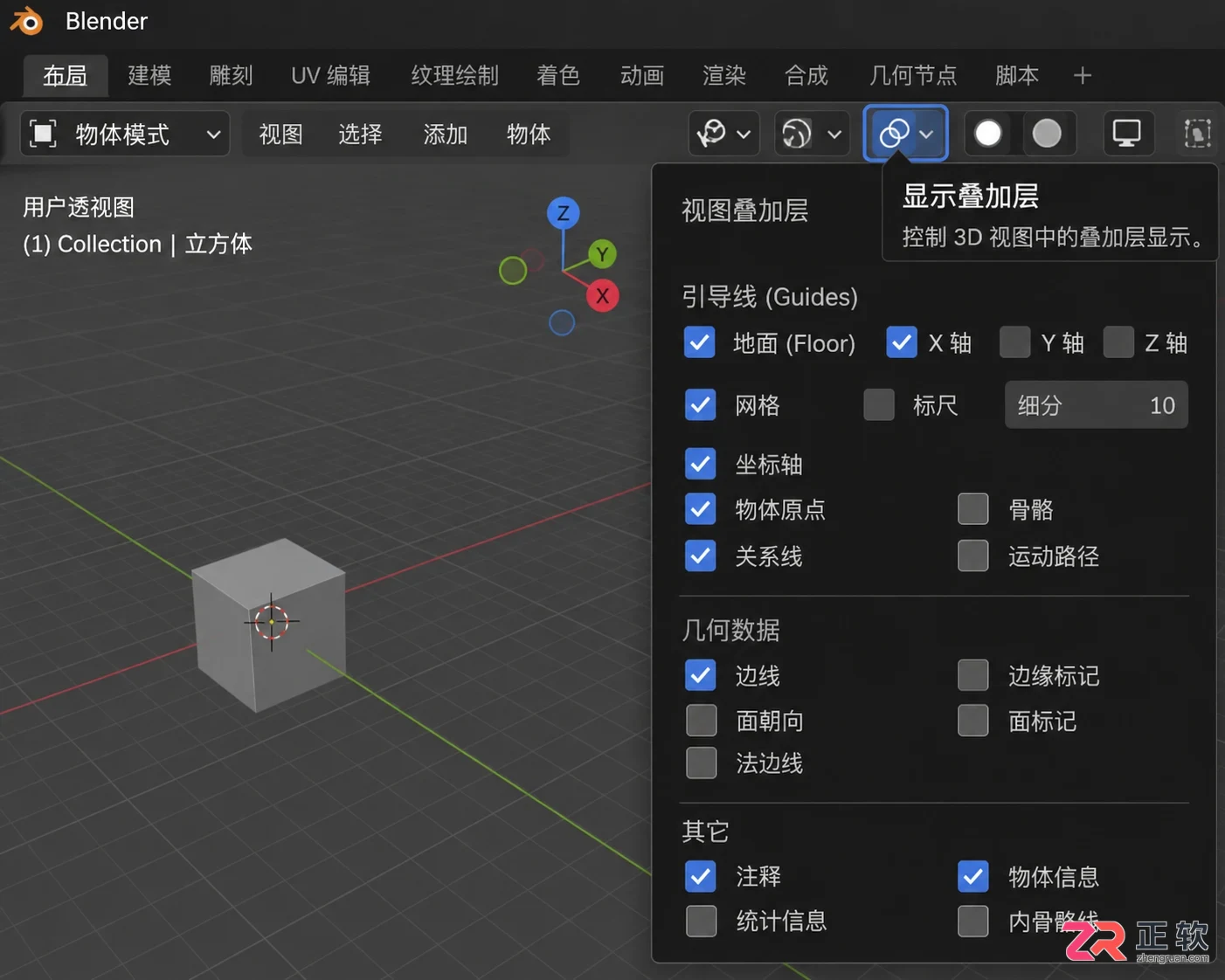Open the 动画 workspace tab
Image resolution: width=1225 pixels, height=980 pixels.
point(642,76)
